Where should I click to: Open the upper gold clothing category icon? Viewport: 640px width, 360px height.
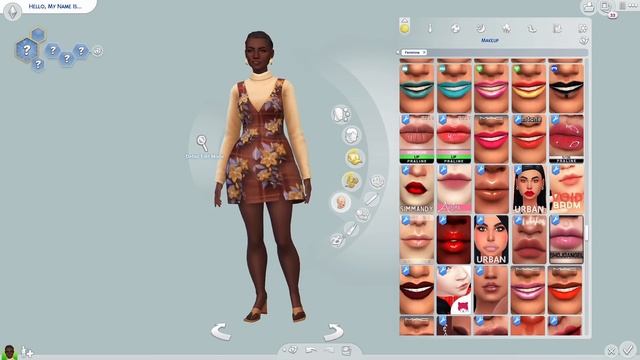(355, 157)
